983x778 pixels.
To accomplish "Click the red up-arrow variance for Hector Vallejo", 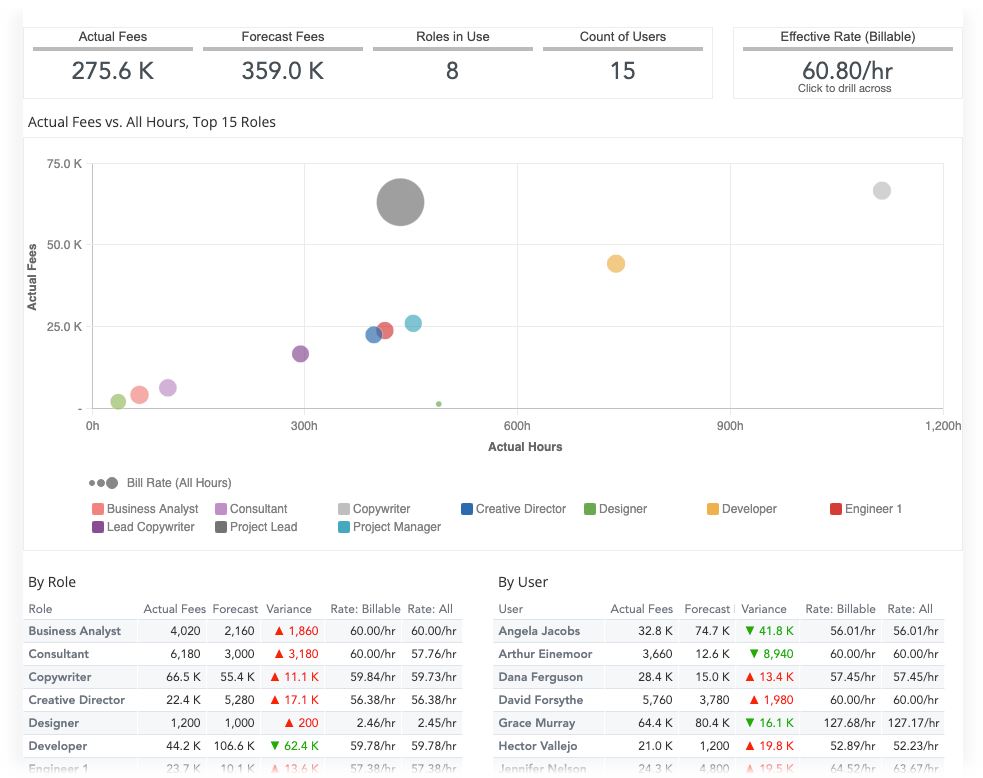I will coord(770,746).
